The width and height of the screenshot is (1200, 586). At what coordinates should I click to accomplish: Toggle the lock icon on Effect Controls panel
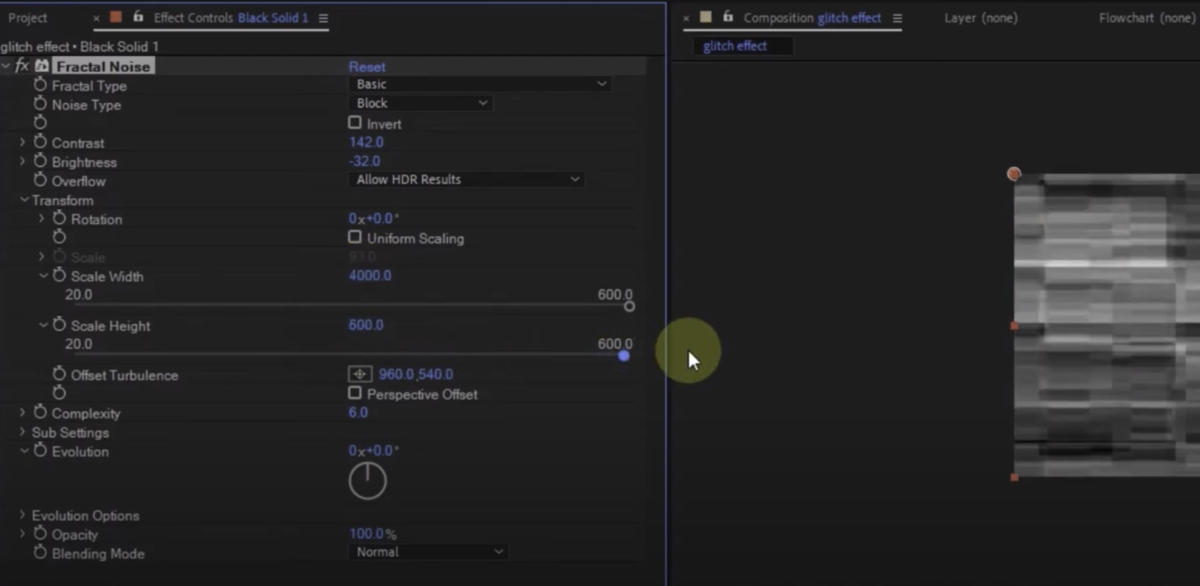coord(138,17)
